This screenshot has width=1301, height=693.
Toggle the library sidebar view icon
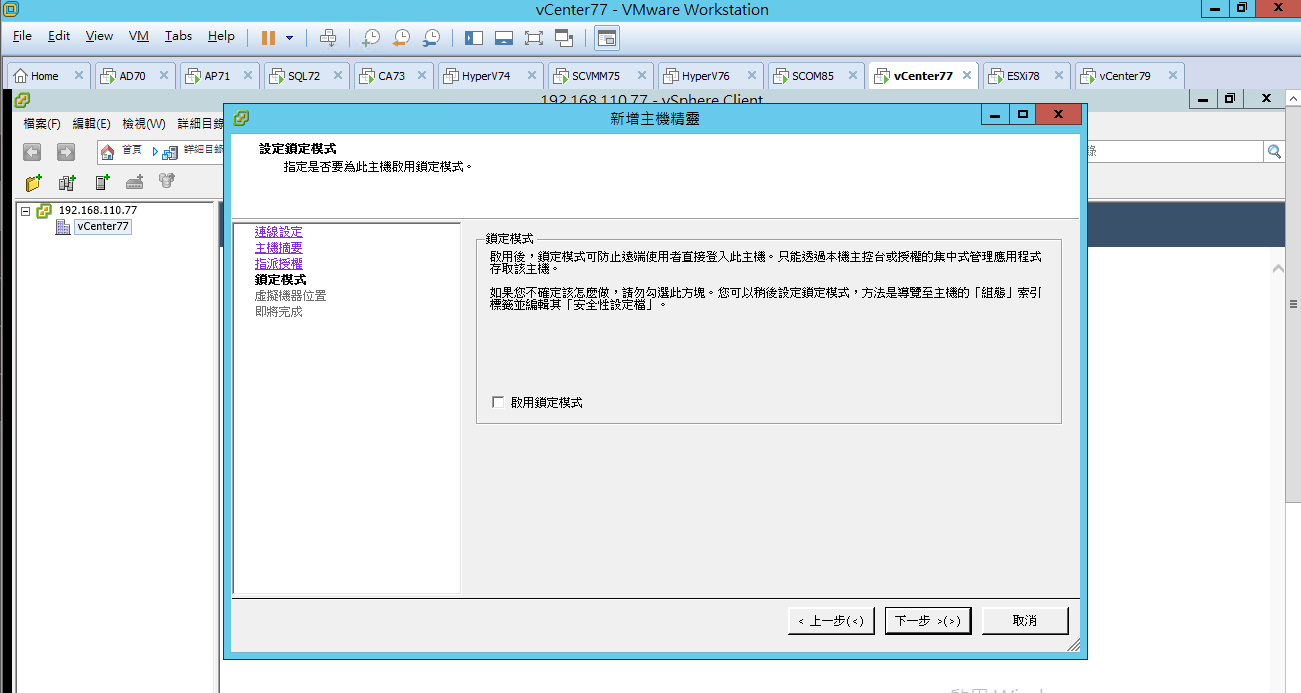pos(474,37)
